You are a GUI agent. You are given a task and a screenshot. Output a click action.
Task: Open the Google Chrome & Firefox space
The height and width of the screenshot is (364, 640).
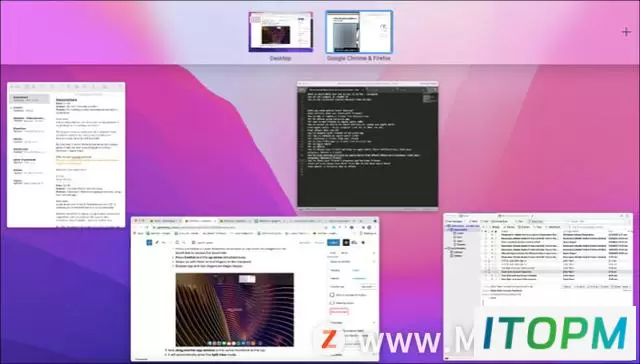tap(359, 32)
